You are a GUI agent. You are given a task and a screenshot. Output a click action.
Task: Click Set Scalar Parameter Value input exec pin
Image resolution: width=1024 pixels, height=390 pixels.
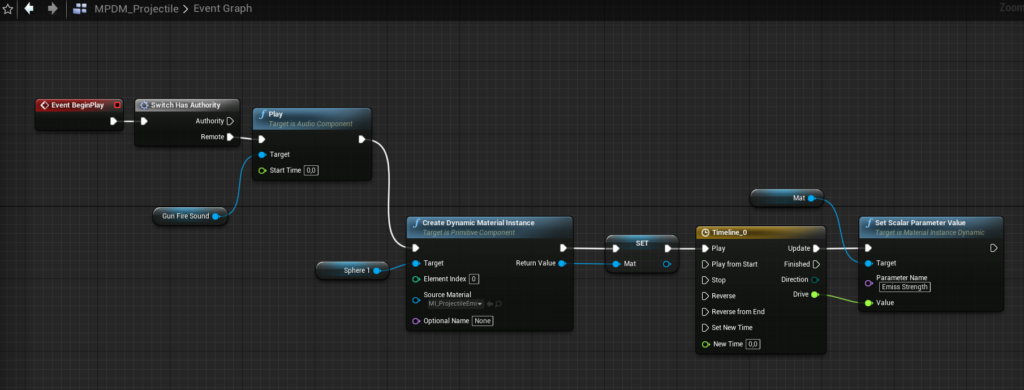coord(868,248)
